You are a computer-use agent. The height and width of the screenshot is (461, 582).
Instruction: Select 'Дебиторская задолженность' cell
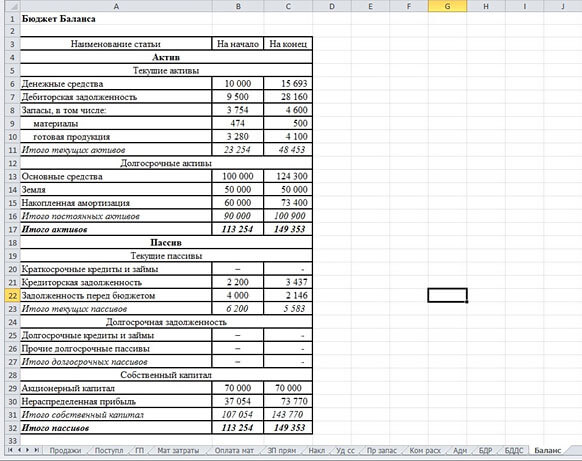tap(116, 97)
